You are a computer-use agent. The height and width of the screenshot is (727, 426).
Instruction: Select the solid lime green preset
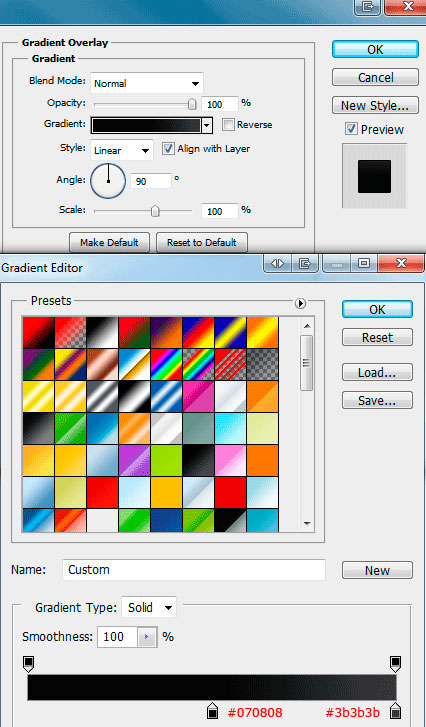pos(166,460)
